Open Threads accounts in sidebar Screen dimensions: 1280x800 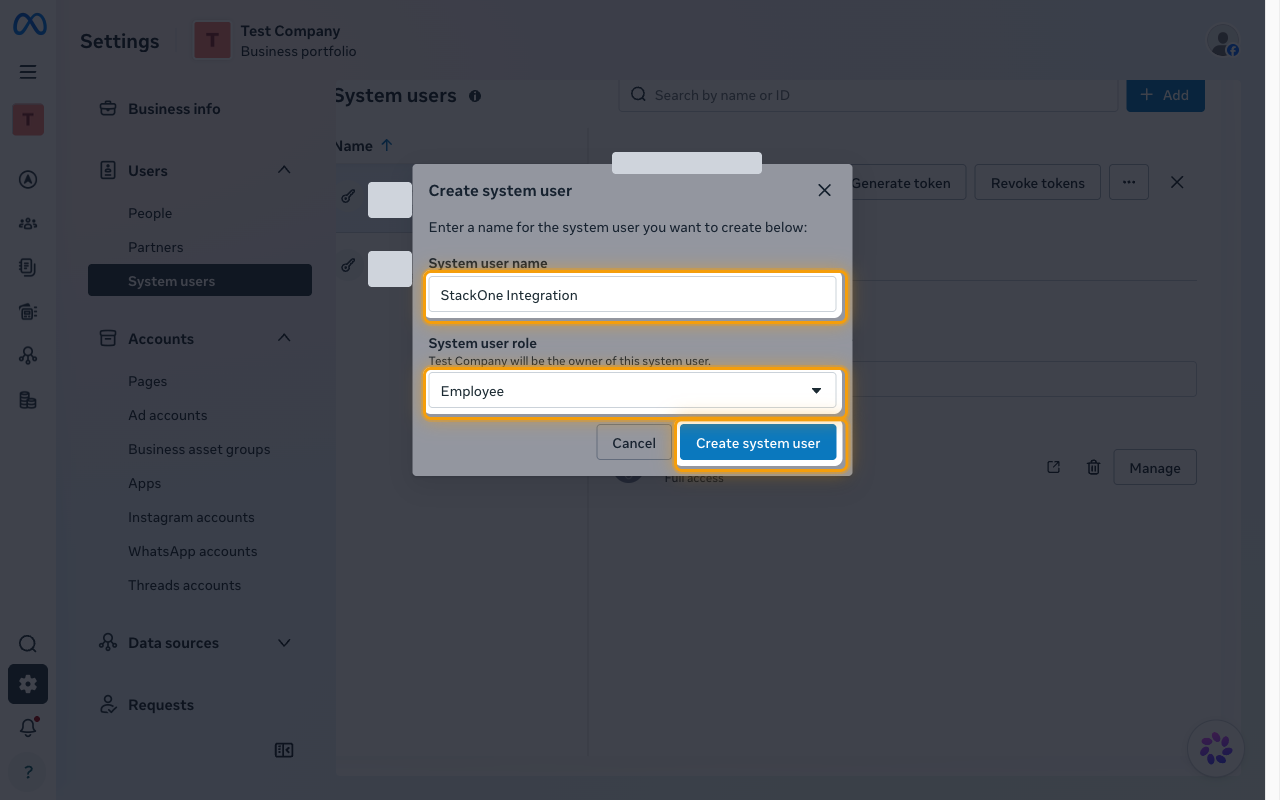(184, 585)
